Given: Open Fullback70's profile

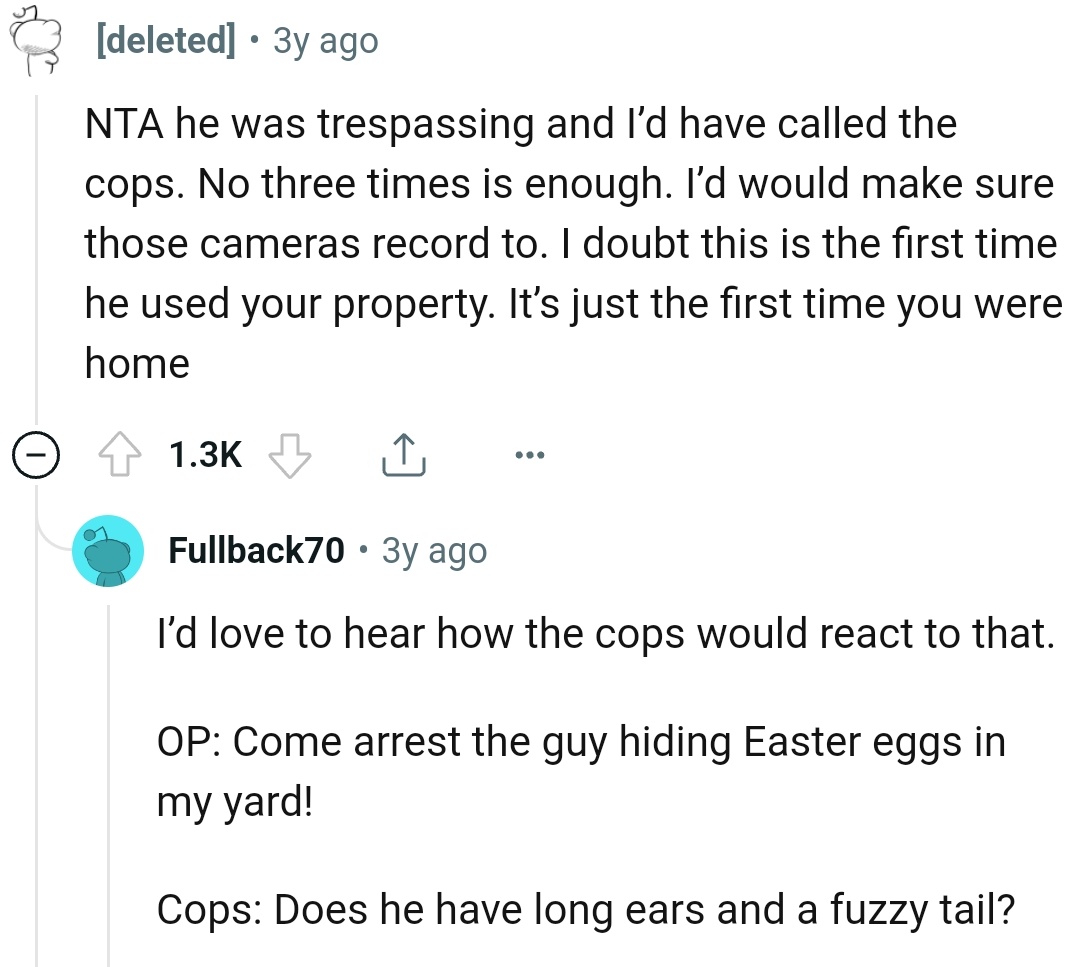Looking at the screenshot, I should tap(256, 549).
